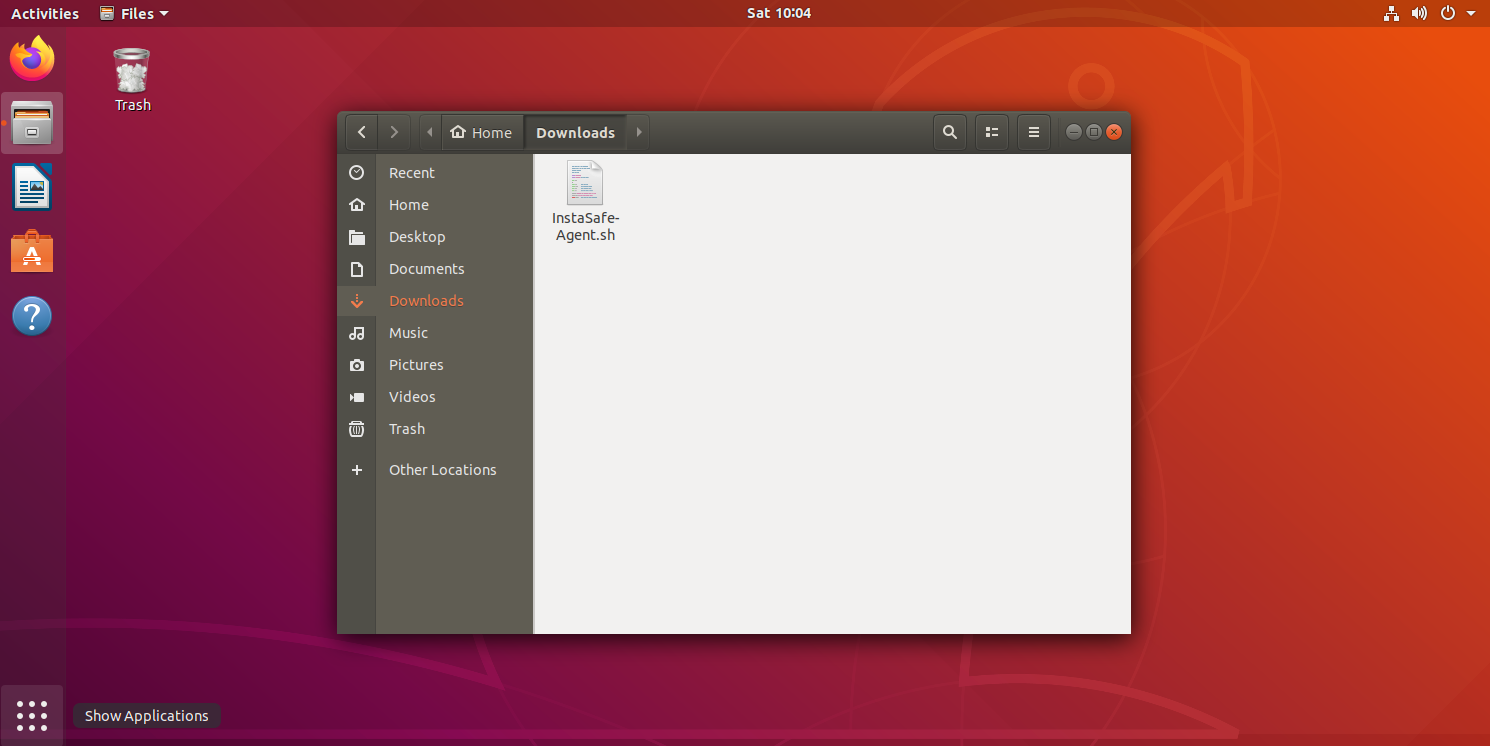Click the Recent clock icon
Screen dimensions: 1490x746
coord(357,173)
